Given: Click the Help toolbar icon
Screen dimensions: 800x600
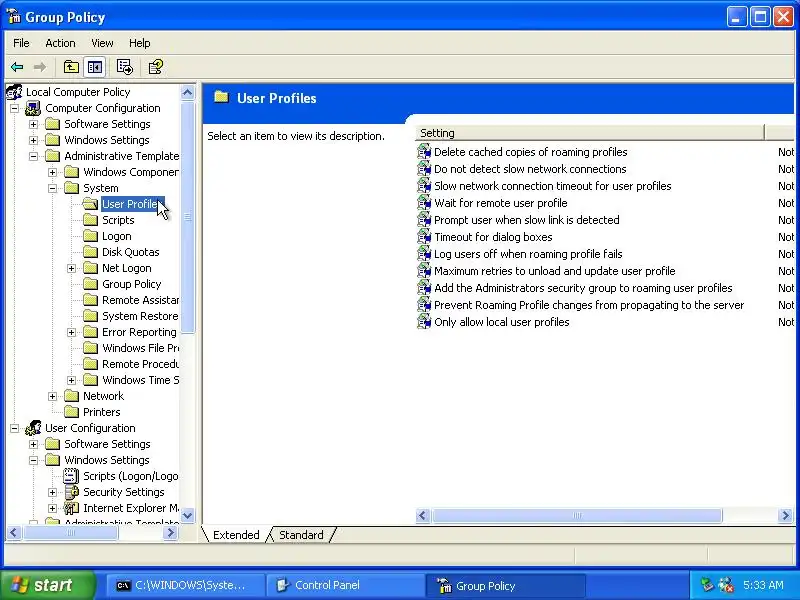Looking at the screenshot, I should tap(155, 67).
